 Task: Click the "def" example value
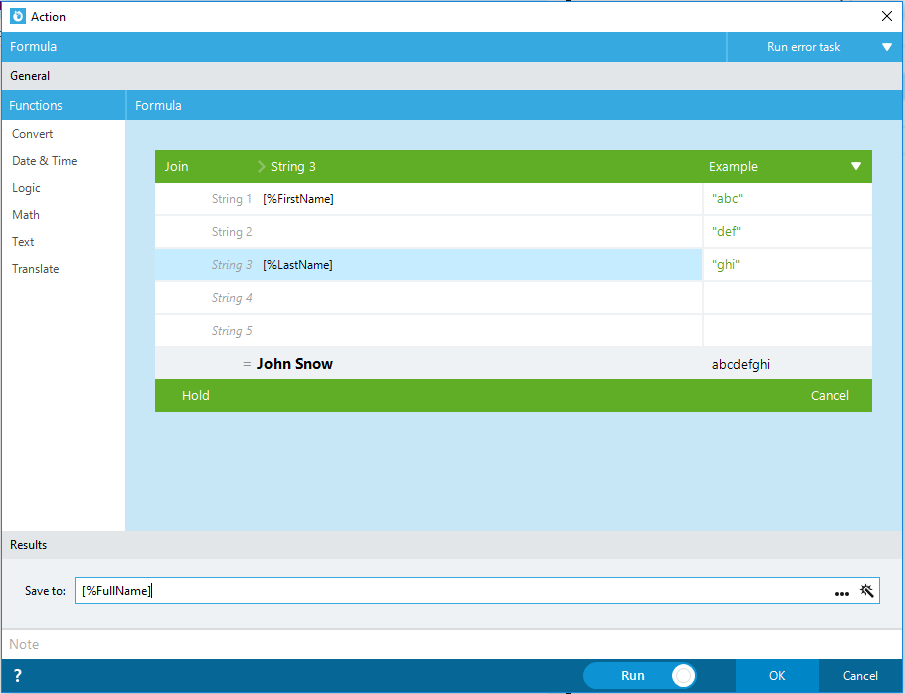726,232
